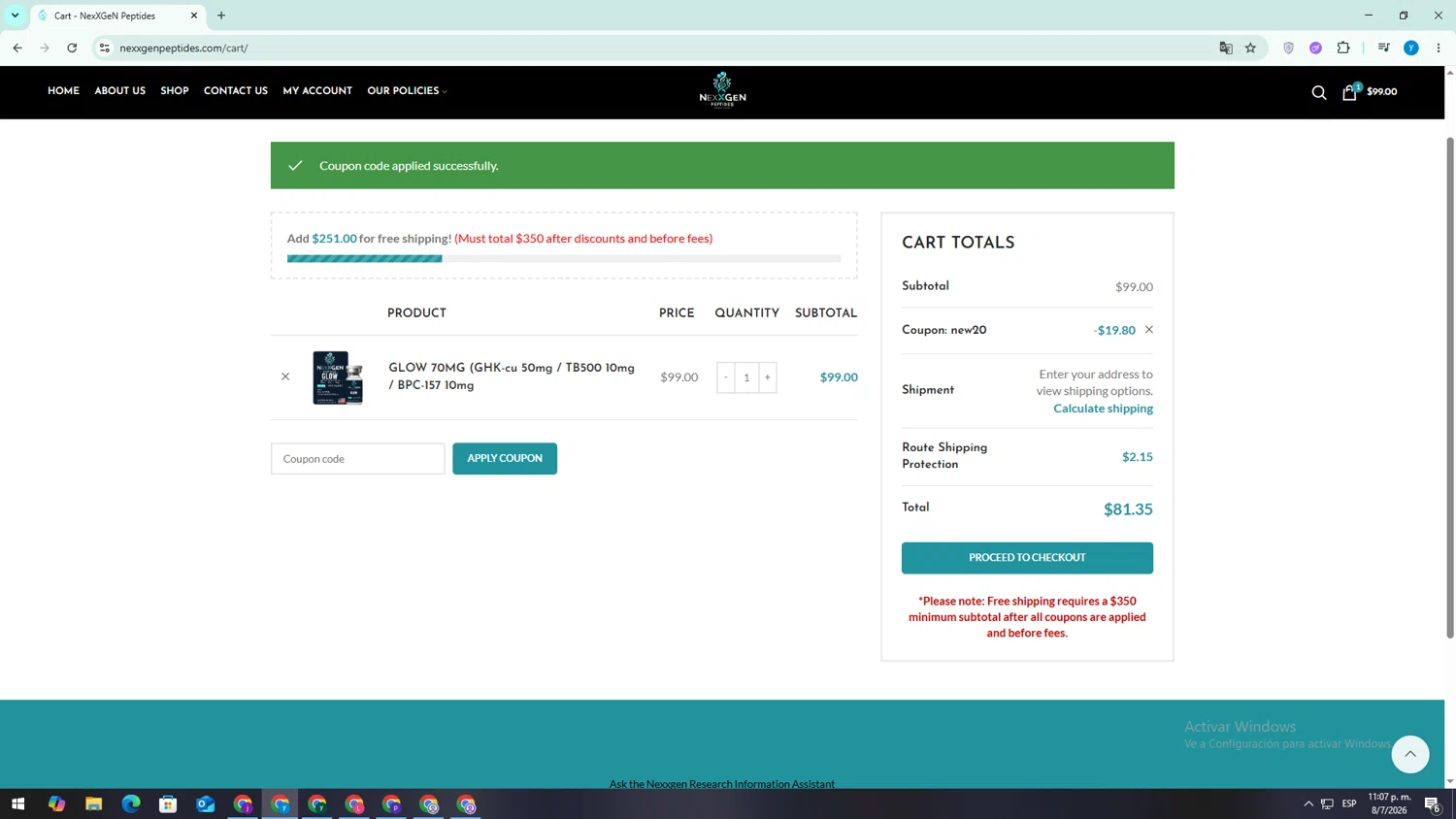Open the ABOUT US page
The width and height of the screenshot is (1456, 819).
coord(120,91)
